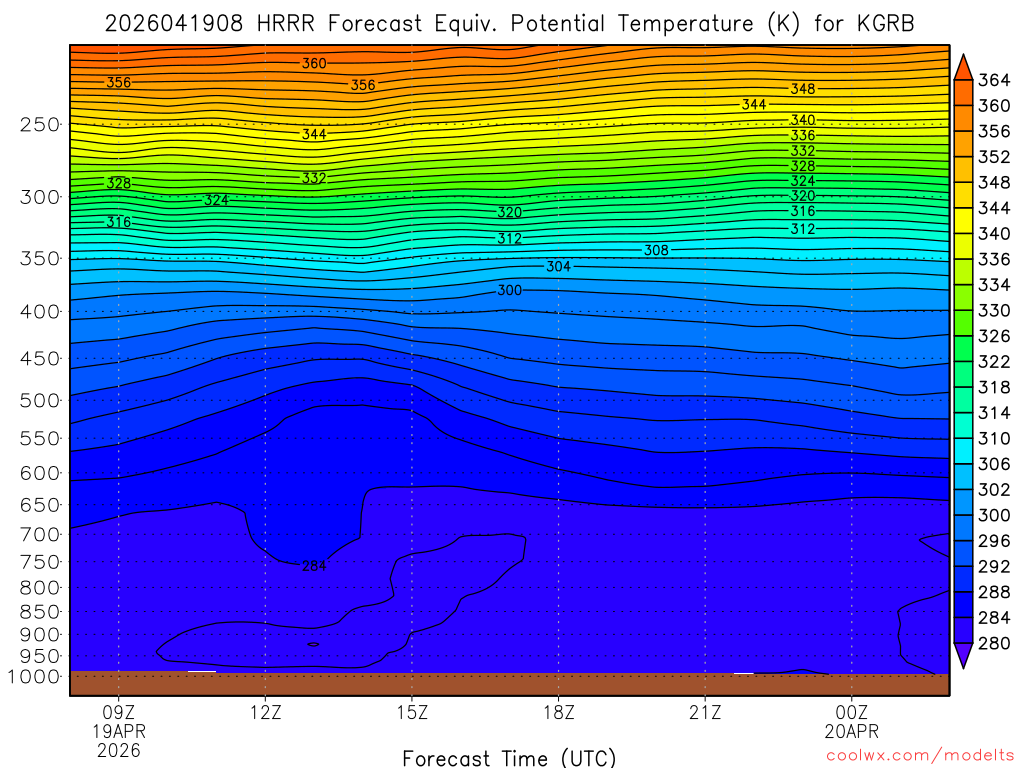
Task: Click the 00Z time axis label
Action: [852, 712]
